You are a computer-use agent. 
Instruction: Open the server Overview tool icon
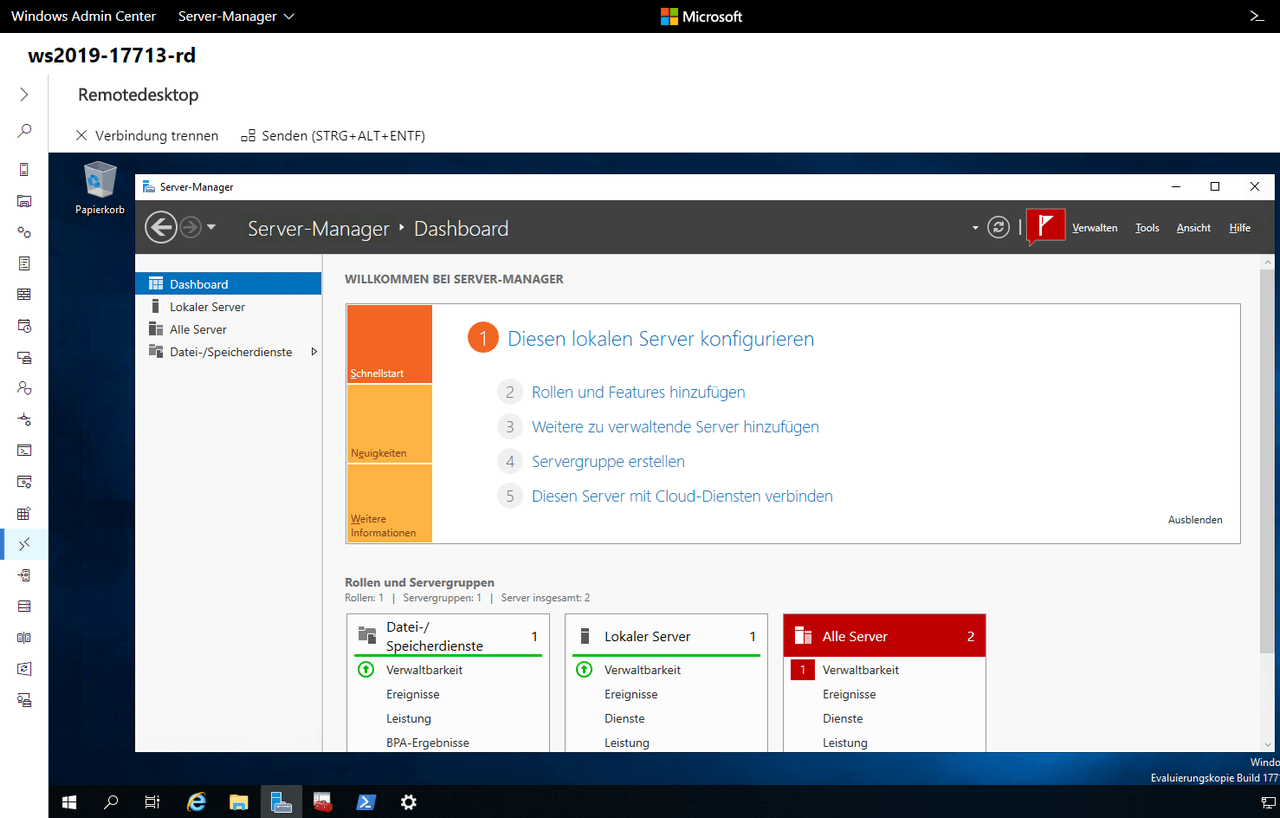pyautogui.click(x=24, y=169)
